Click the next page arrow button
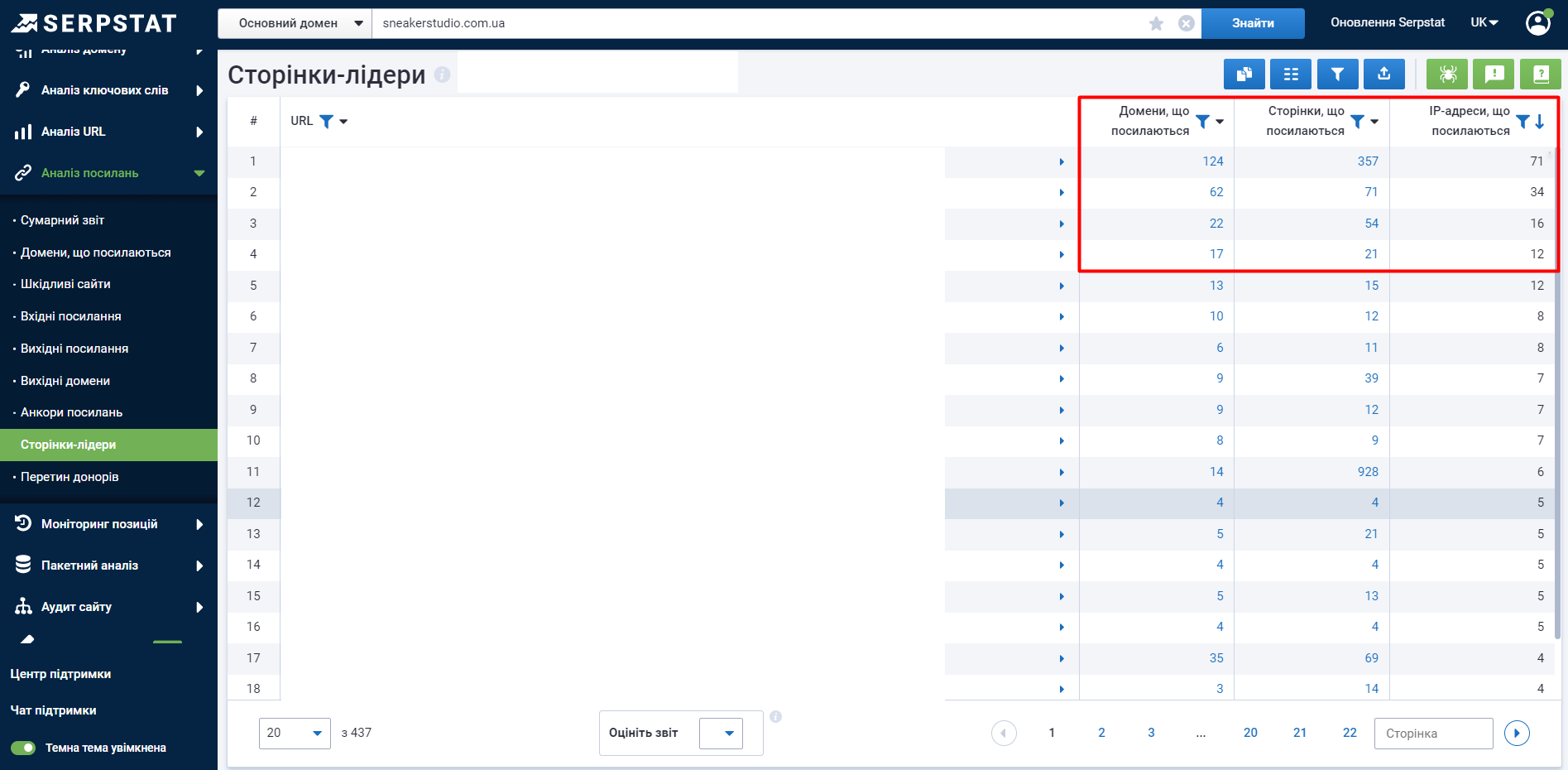The height and width of the screenshot is (770, 1568). tap(1516, 733)
